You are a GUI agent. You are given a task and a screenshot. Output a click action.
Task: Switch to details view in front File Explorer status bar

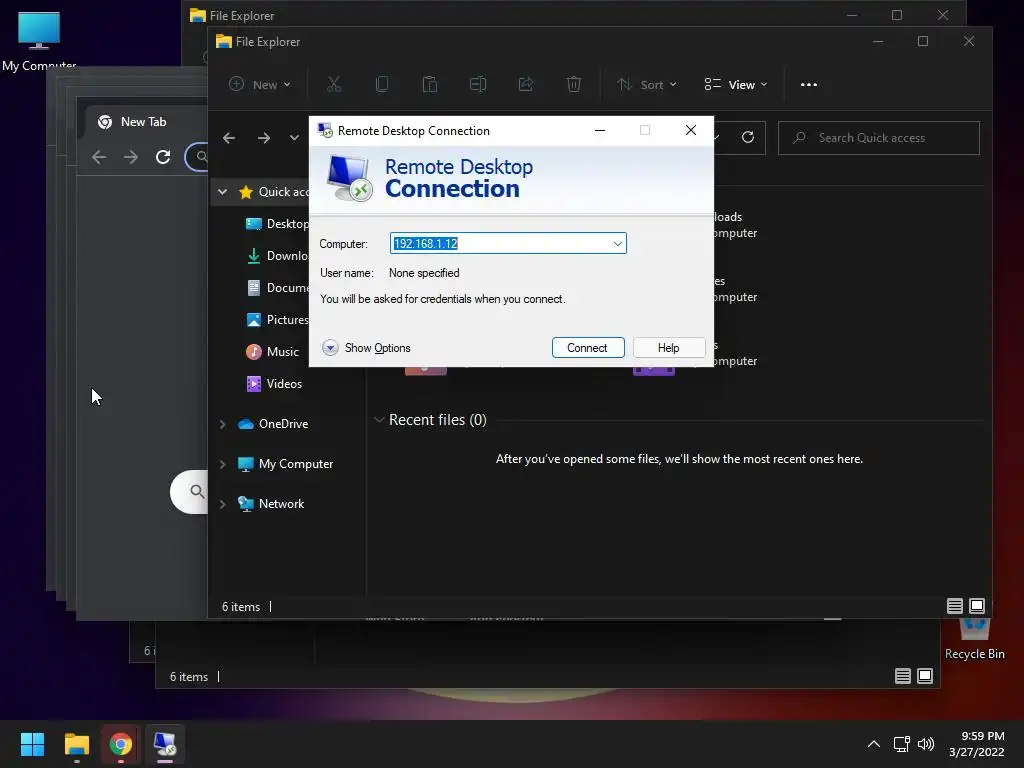pyautogui.click(x=954, y=606)
